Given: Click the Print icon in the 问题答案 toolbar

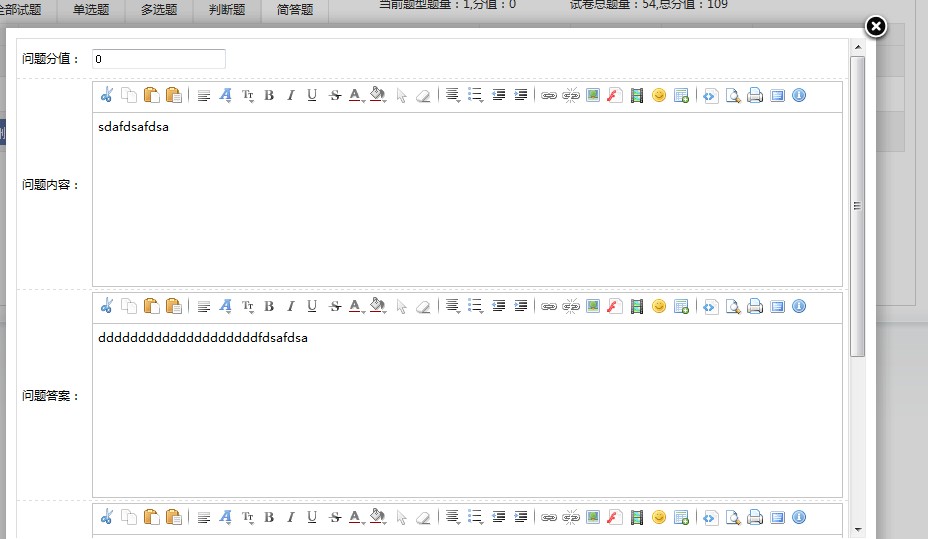Looking at the screenshot, I should pos(755,306).
